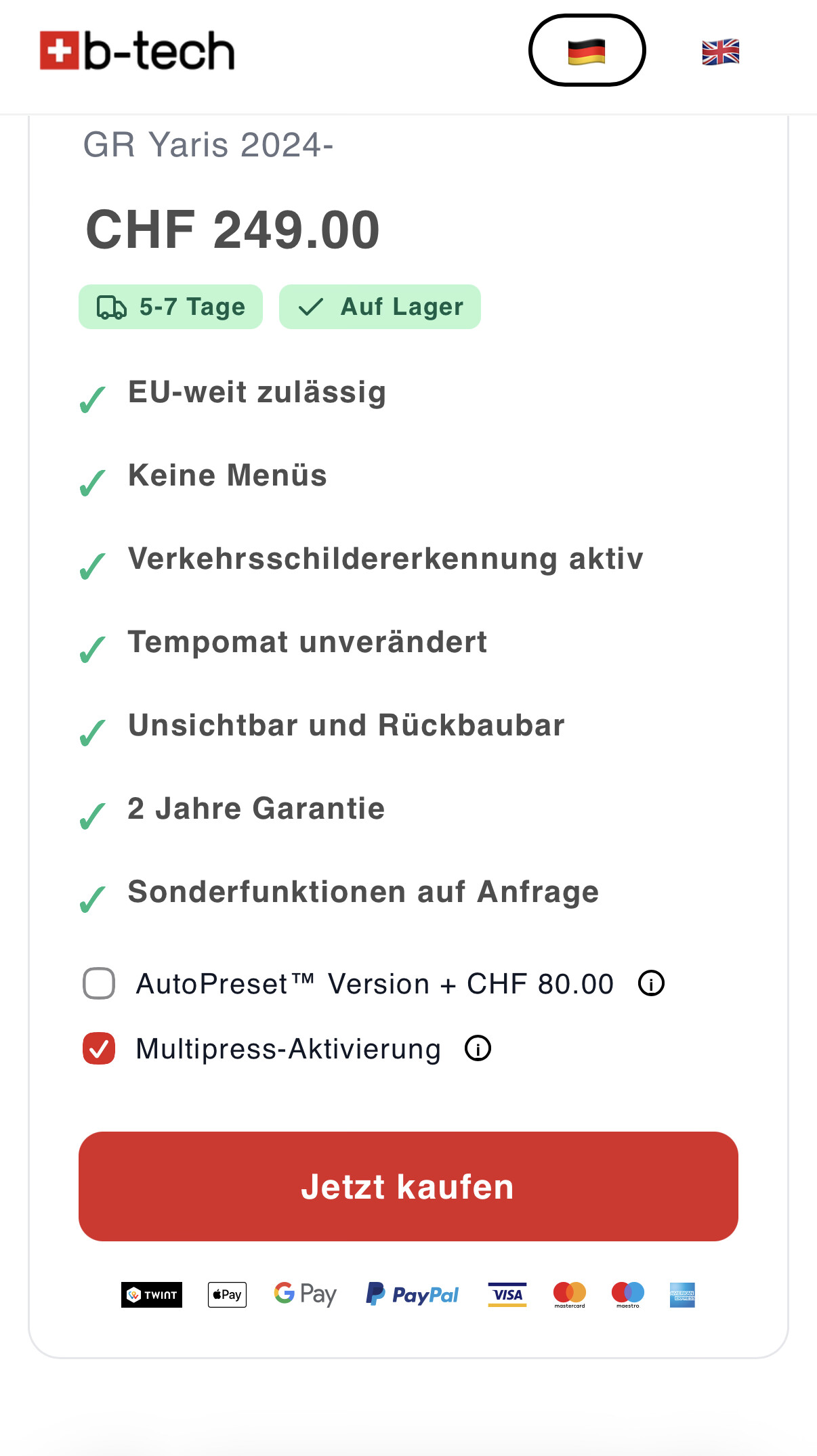This screenshot has width=817, height=1456.
Task: Click the Auf Lager stock badge
Action: pos(380,307)
